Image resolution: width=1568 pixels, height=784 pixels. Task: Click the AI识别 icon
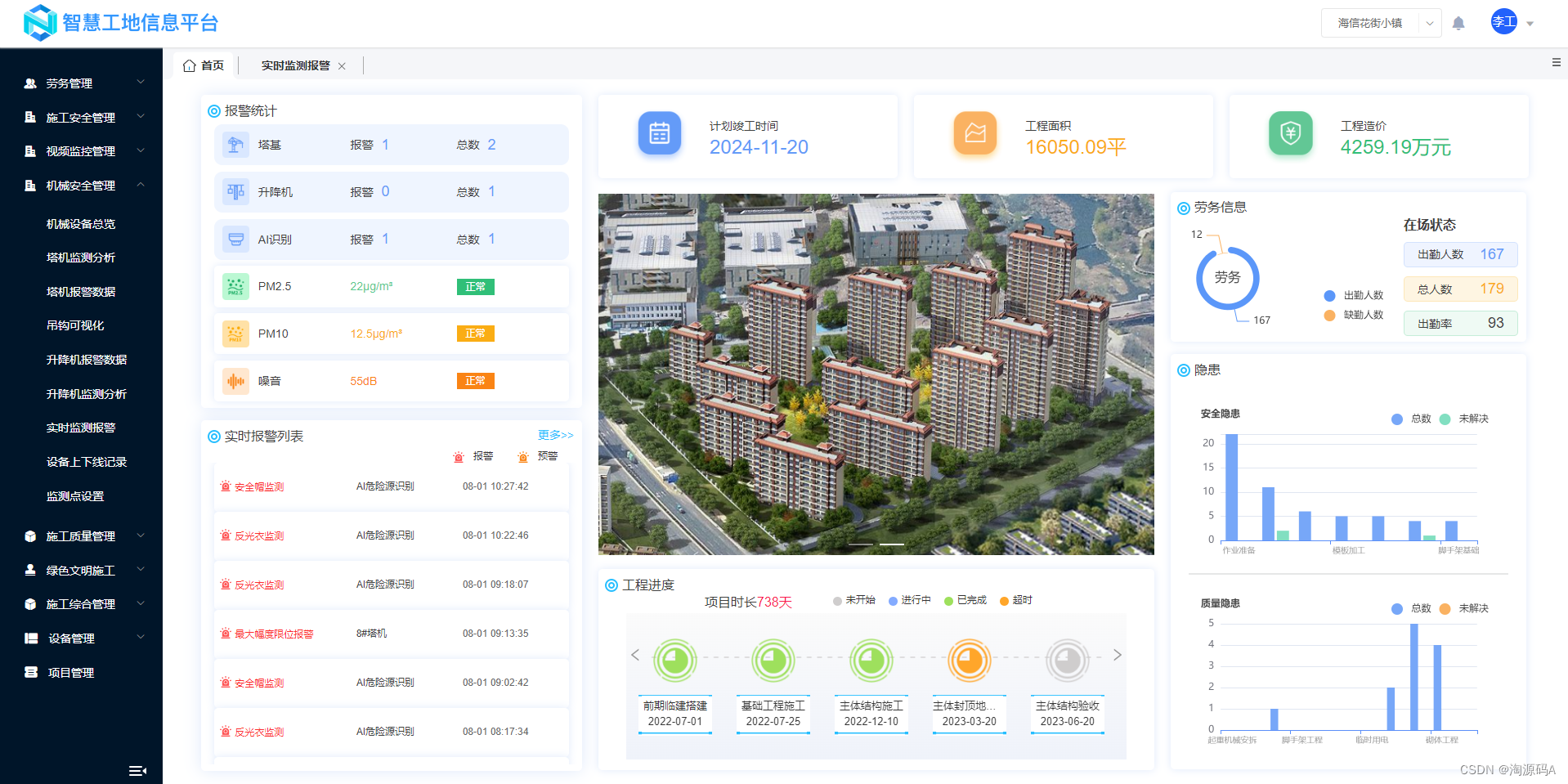click(x=235, y=240)
